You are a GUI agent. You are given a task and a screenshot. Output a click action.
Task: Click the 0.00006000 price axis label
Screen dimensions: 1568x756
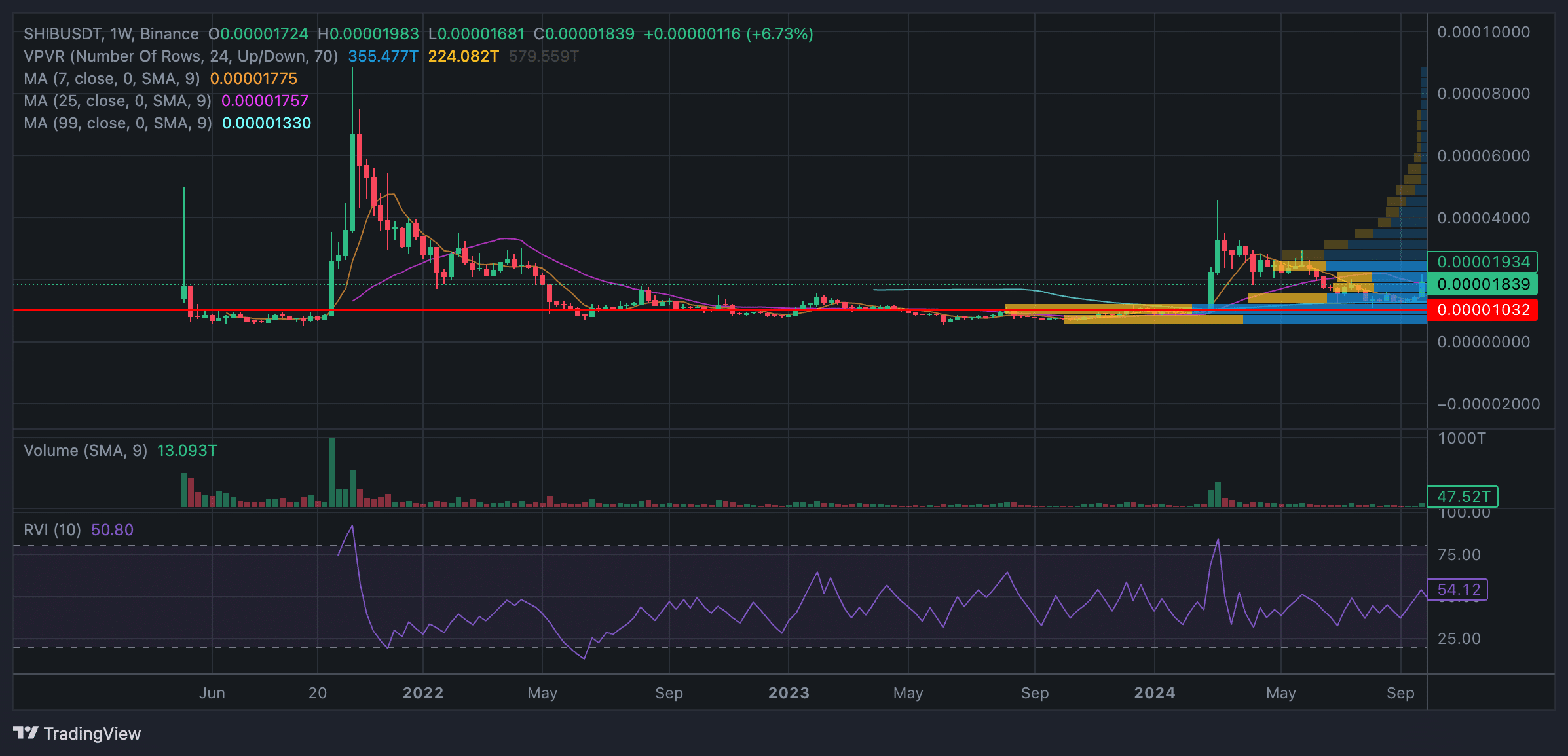[x=1484, y=156]
